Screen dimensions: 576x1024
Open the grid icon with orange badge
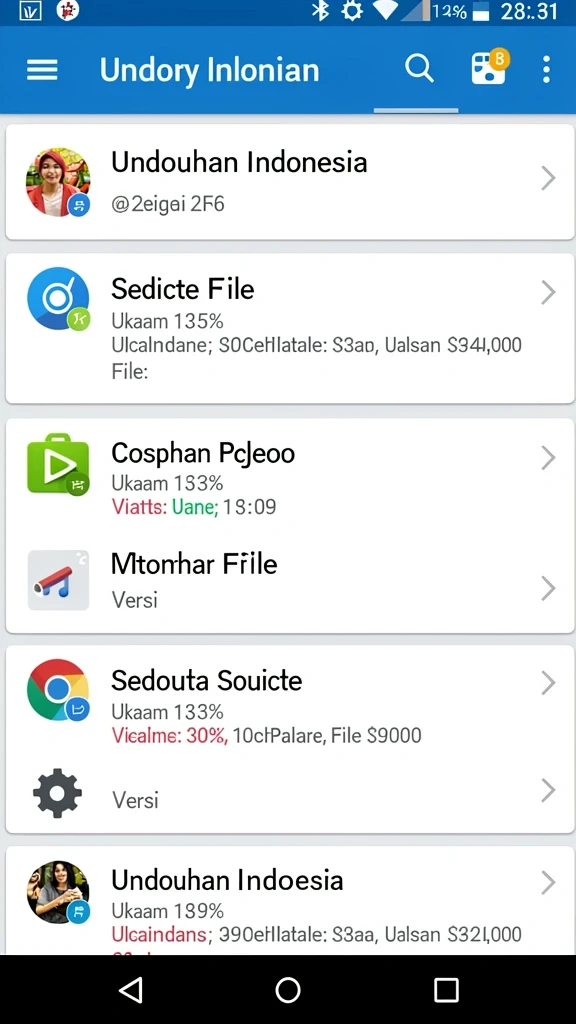coord(490,67)
